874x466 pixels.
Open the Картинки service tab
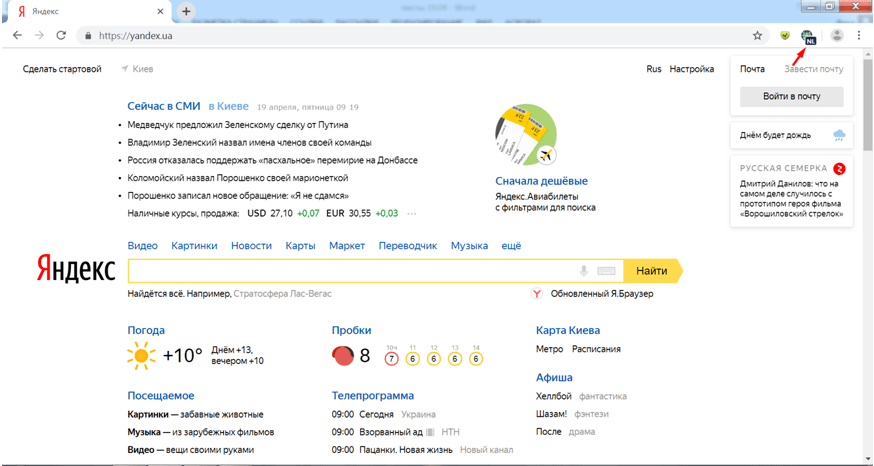point(194,245)
